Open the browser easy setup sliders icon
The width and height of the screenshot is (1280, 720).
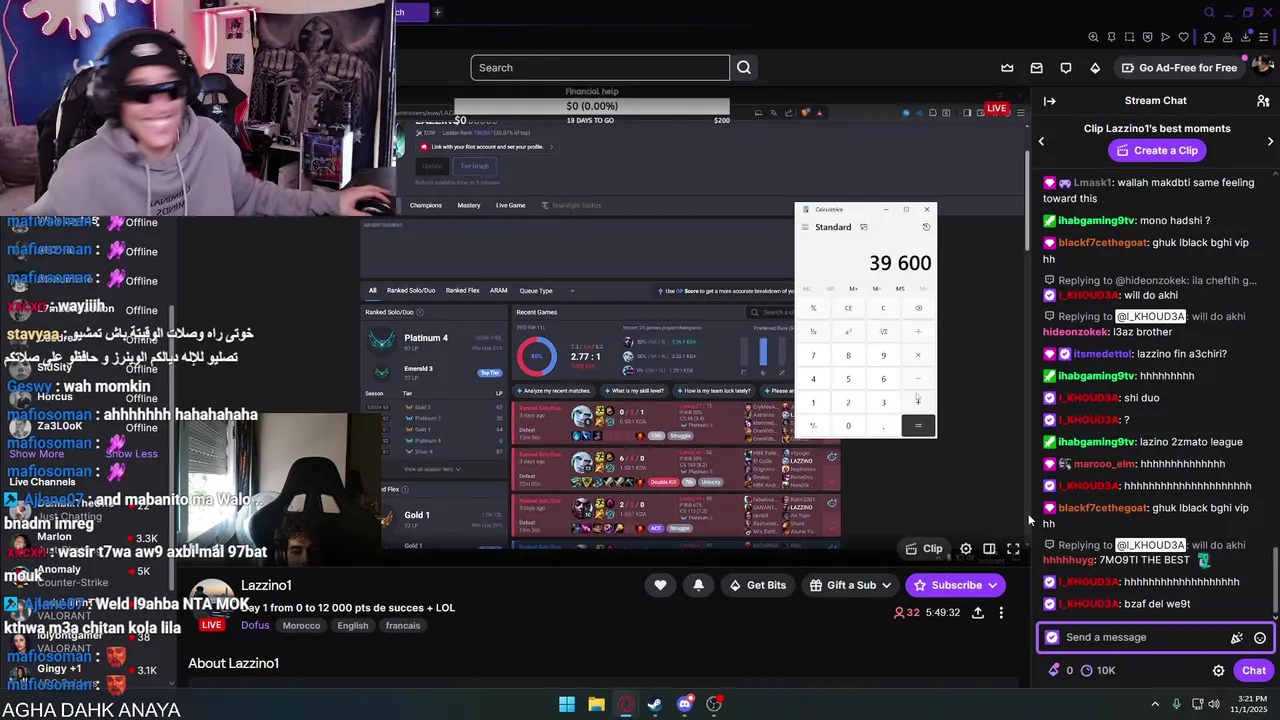point(1265,37)
